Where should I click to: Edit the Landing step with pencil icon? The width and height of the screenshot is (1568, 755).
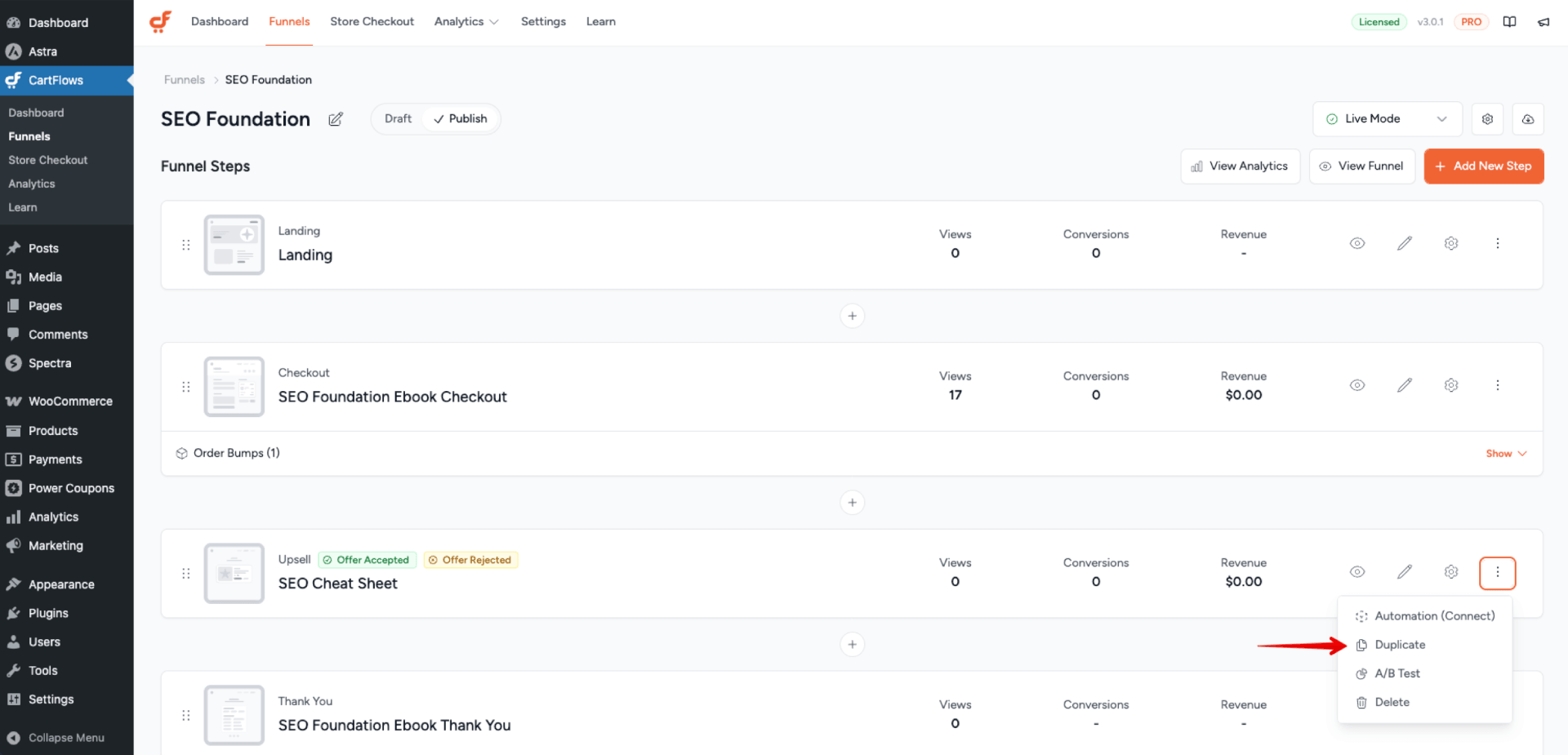[x=1405, y=243]
